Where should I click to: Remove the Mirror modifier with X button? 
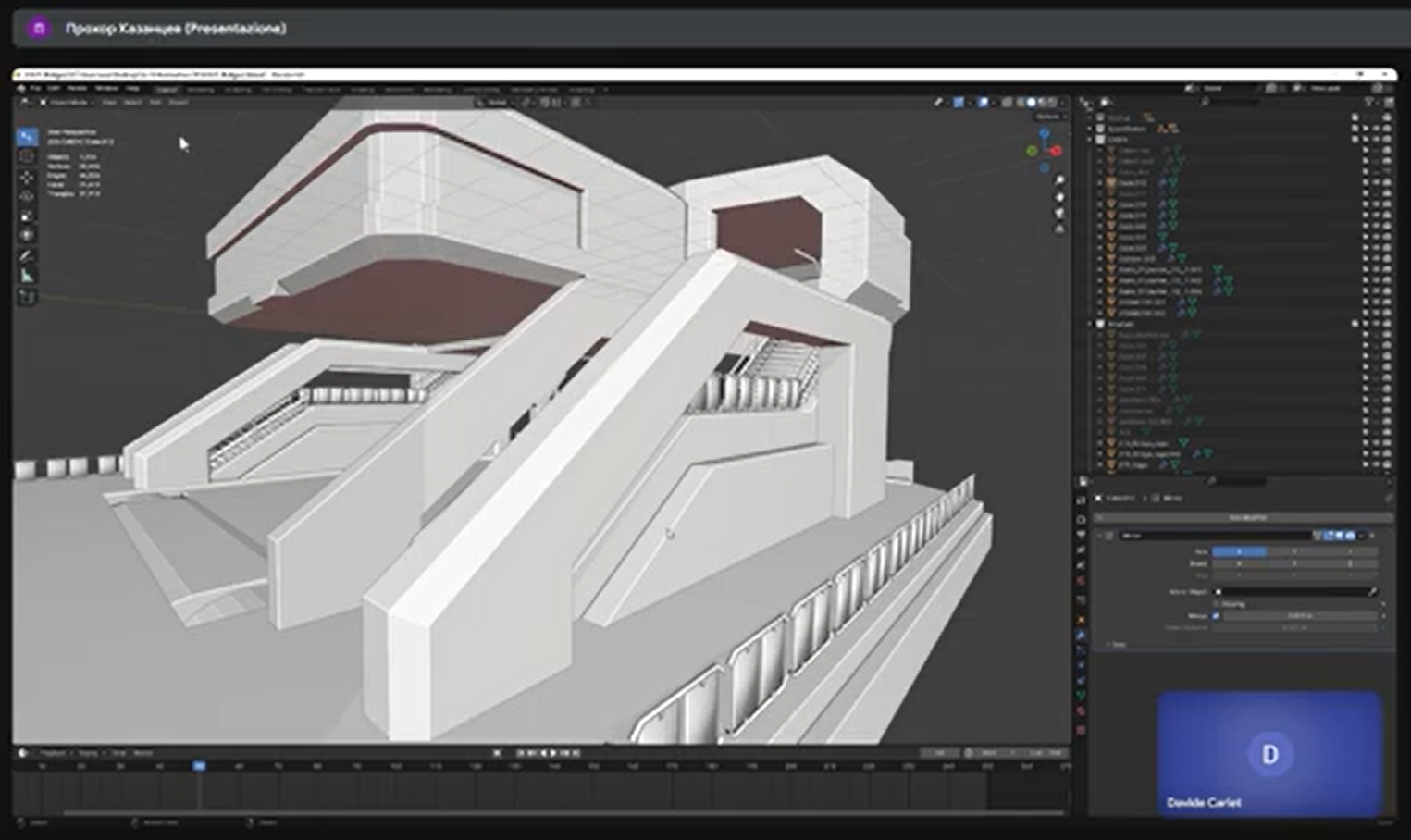1372,536
